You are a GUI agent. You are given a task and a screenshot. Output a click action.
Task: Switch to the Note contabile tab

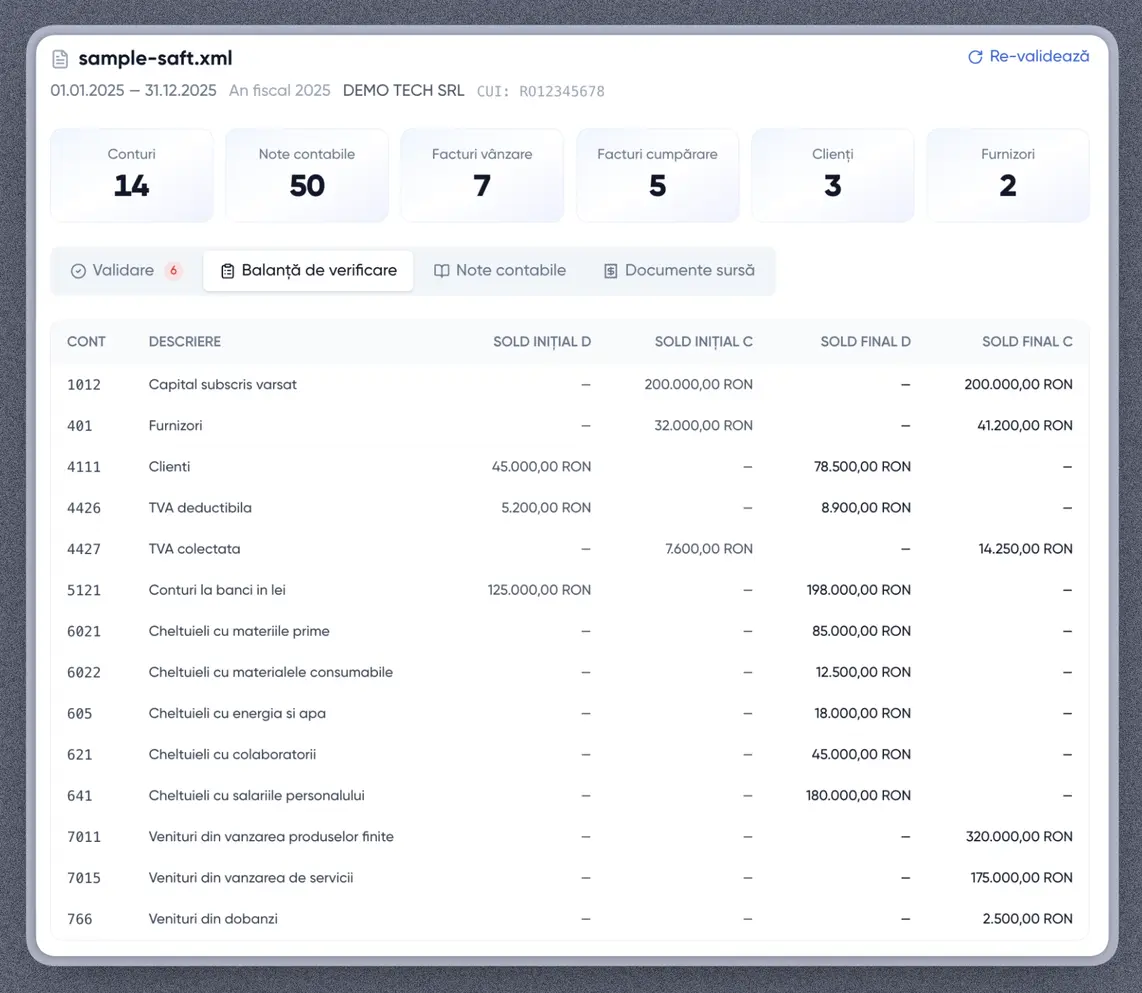pyautogui.click(x=510, y=271)
